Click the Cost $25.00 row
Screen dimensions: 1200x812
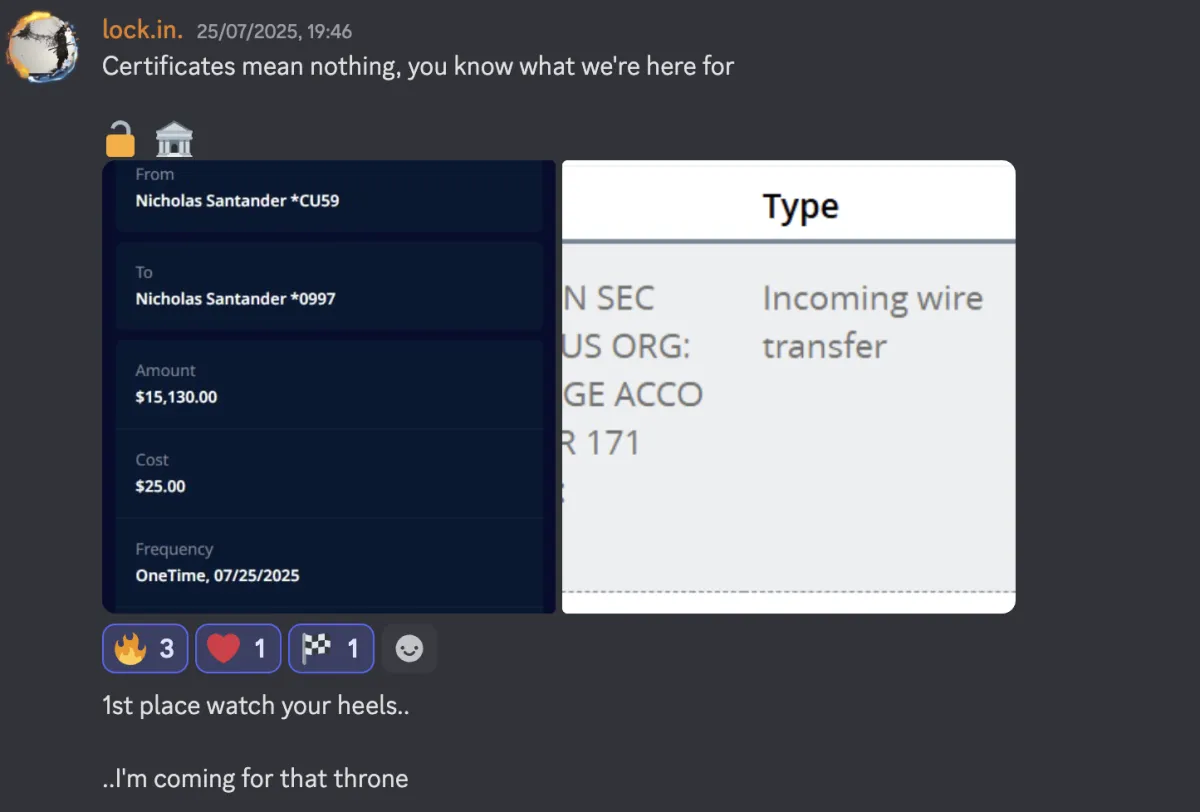coord(328,474)
